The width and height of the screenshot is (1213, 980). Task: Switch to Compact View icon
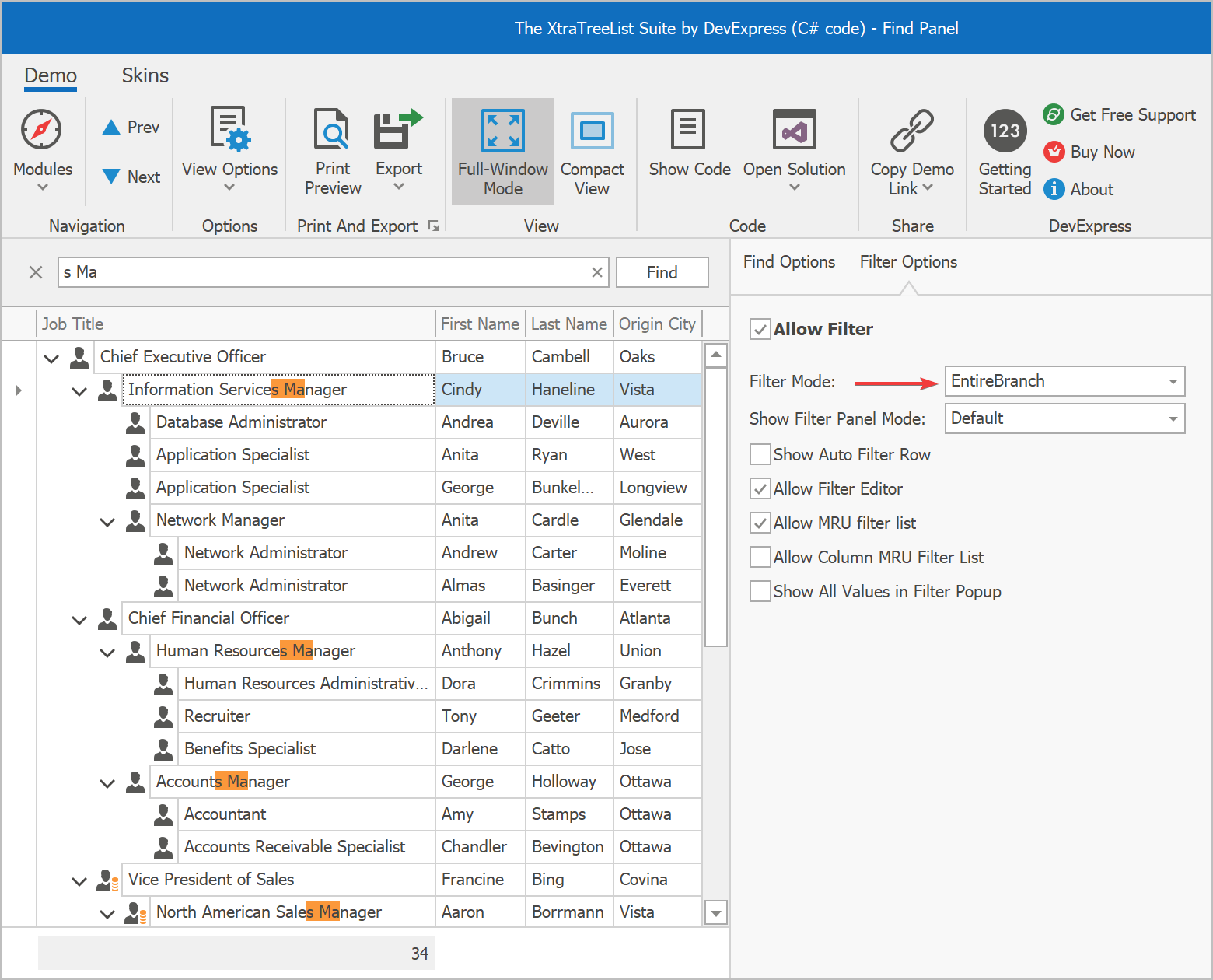pyautogui.click(x=592, y=130)
